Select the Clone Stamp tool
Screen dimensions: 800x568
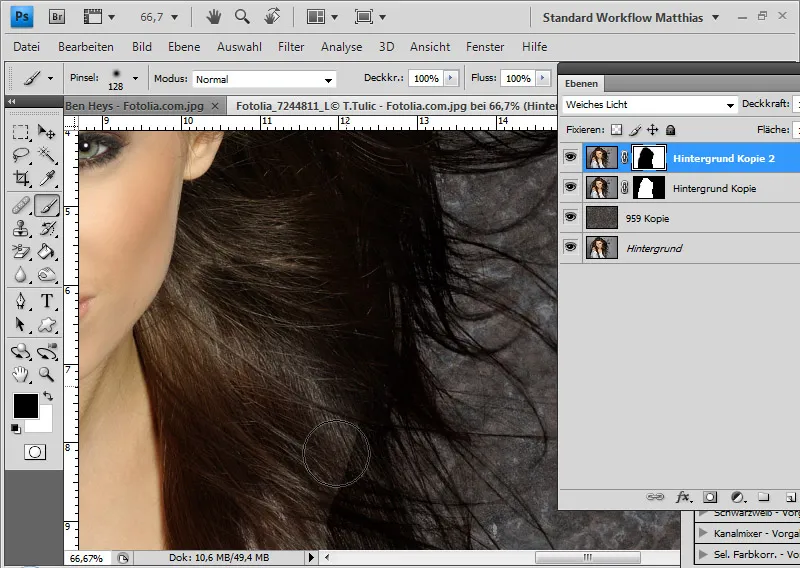[x=21, y=229]
